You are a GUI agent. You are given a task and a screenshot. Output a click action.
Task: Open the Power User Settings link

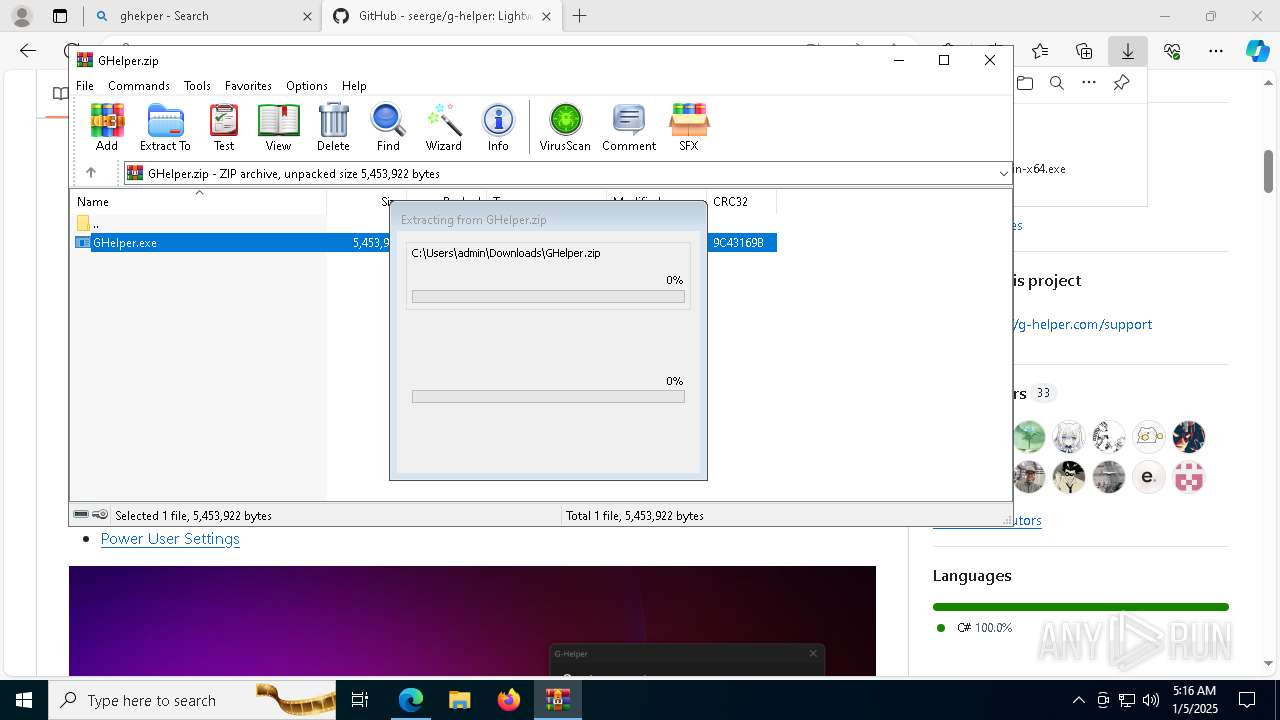(x=170, y=538)
